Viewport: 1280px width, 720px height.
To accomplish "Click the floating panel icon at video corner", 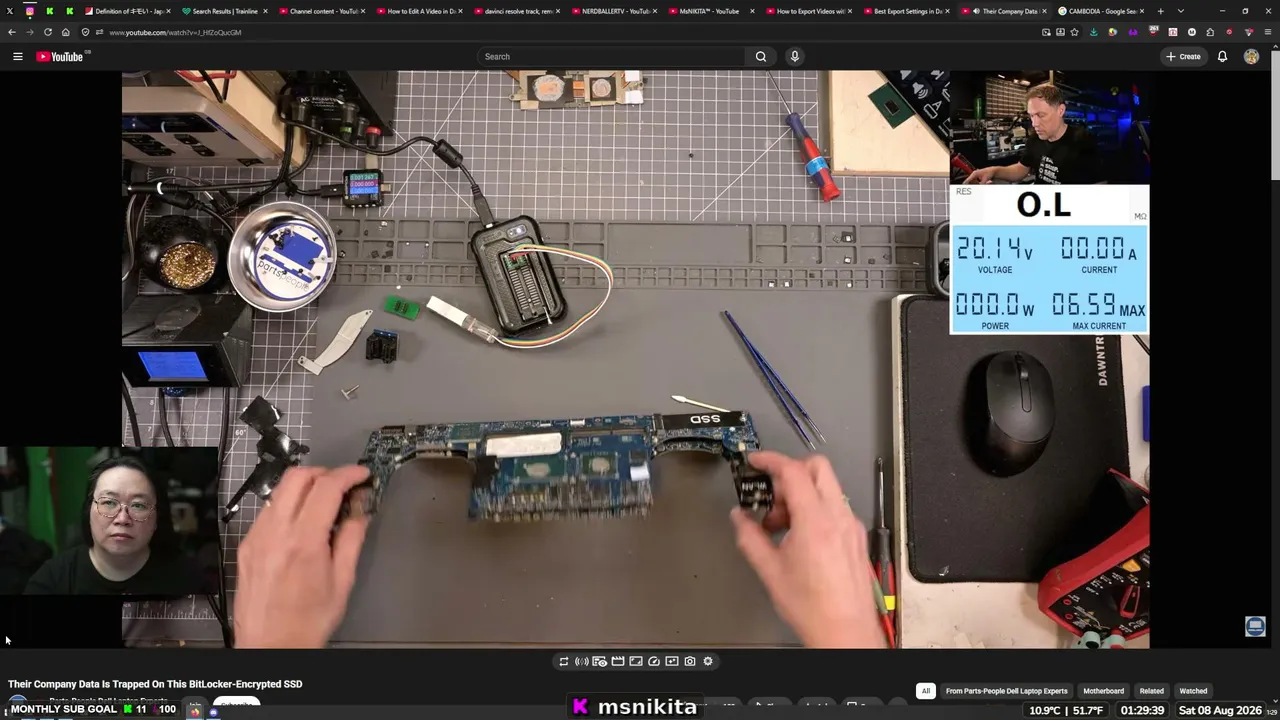I will click(1255, 627).
